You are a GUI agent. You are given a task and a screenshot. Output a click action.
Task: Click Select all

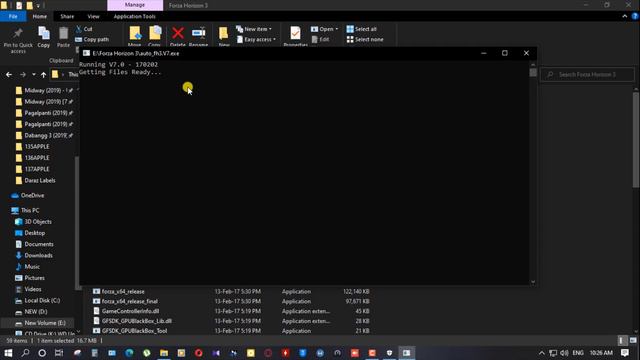[x=362, y=29]
